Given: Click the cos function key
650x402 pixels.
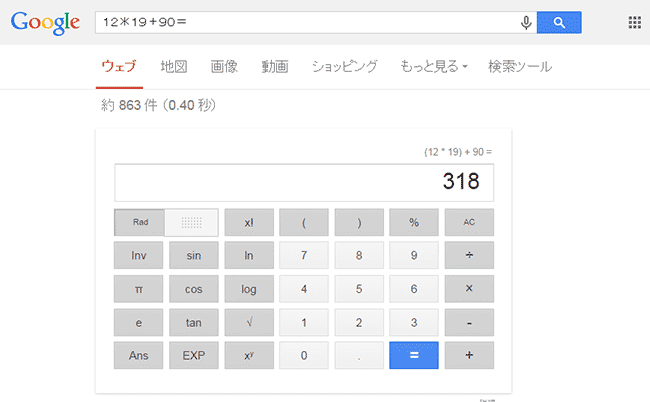Looking at the screenshot, I should point(194,289).
